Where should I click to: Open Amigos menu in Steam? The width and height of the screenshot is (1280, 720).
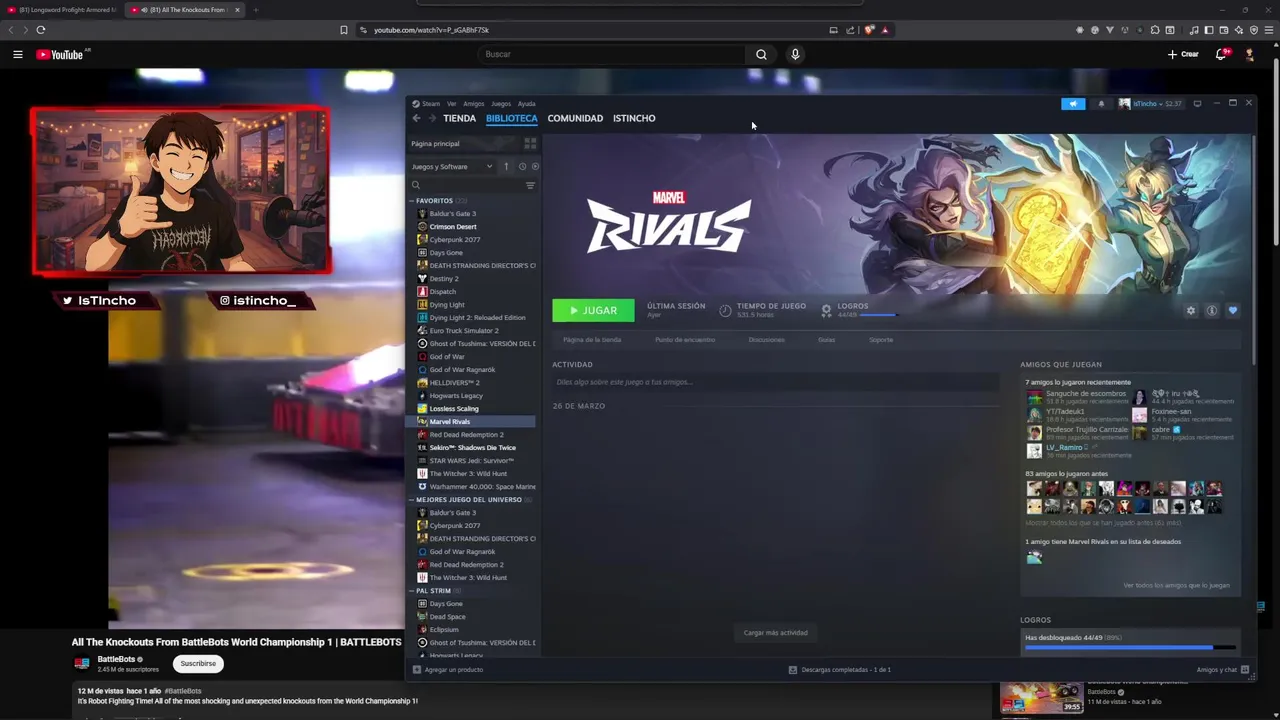pos(473,103)
